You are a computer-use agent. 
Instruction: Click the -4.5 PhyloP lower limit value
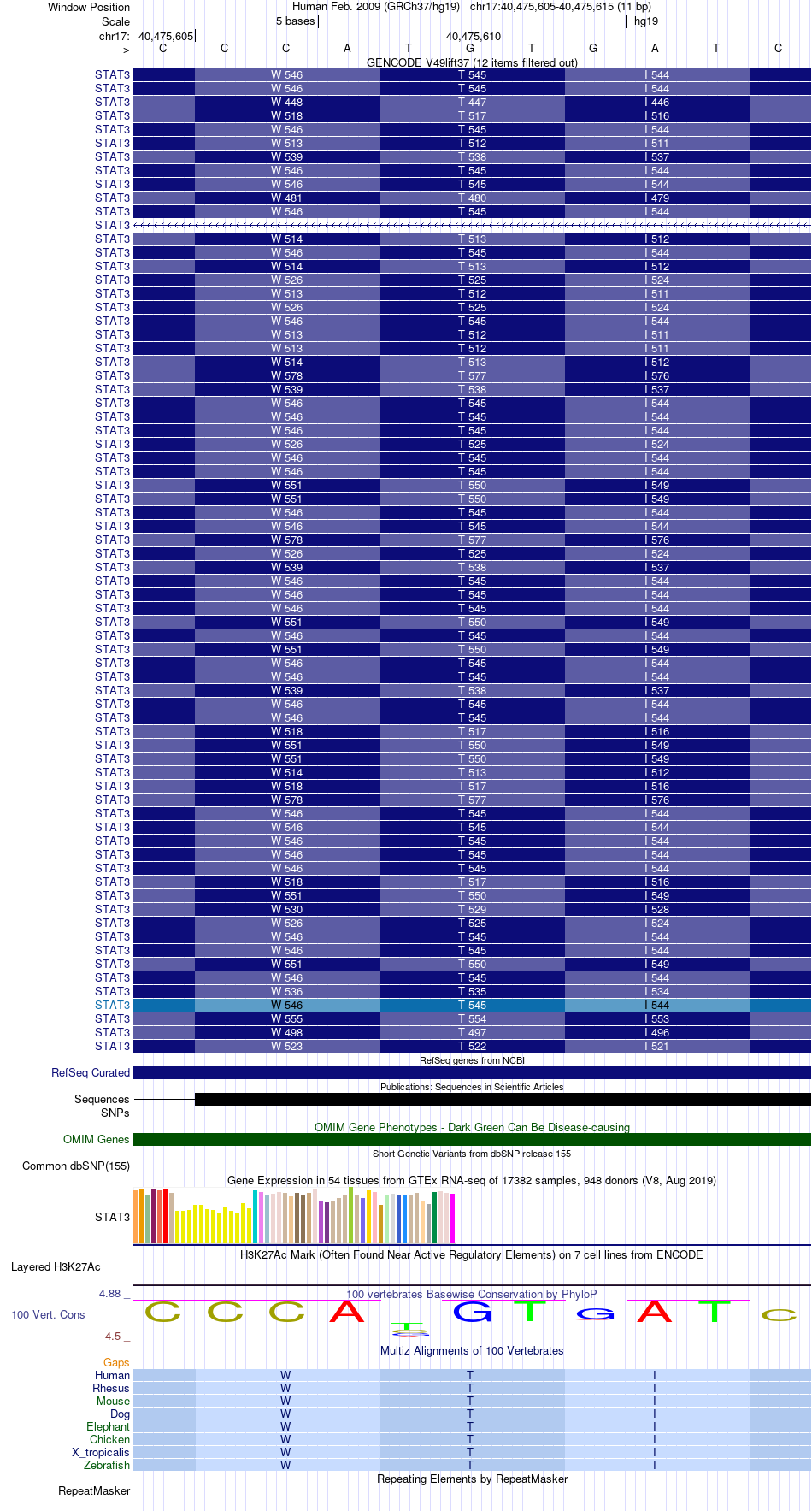point(111,1337)
